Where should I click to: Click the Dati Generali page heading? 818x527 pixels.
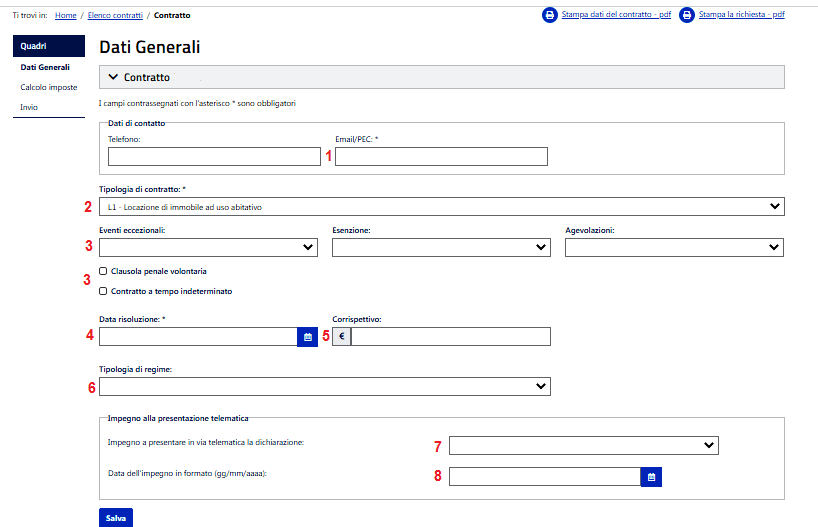click(150, 47)
